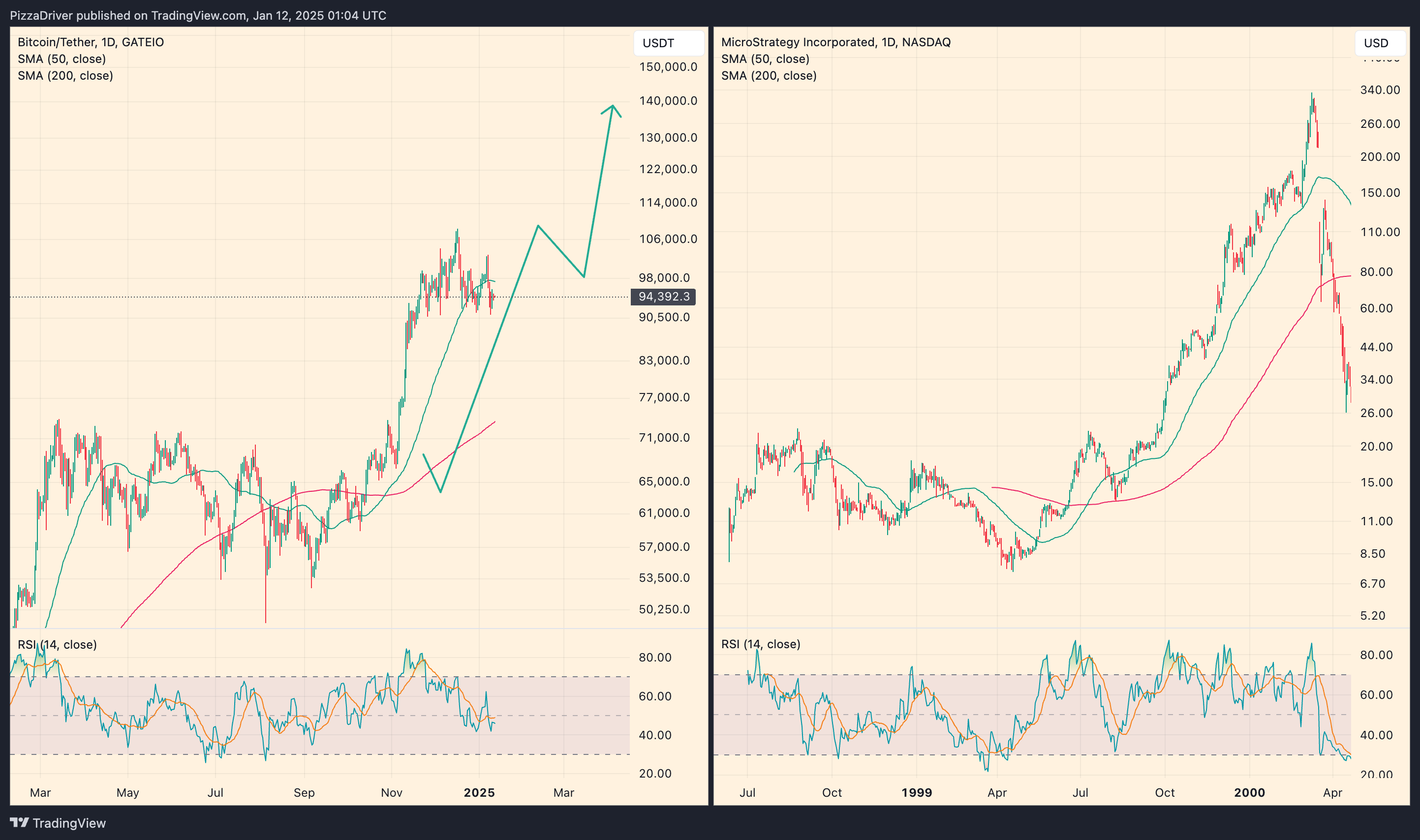Click the 34.00 price label on MicroStrategy chart
This screenshot has width=1420, height=840.
coord(1376,380)
